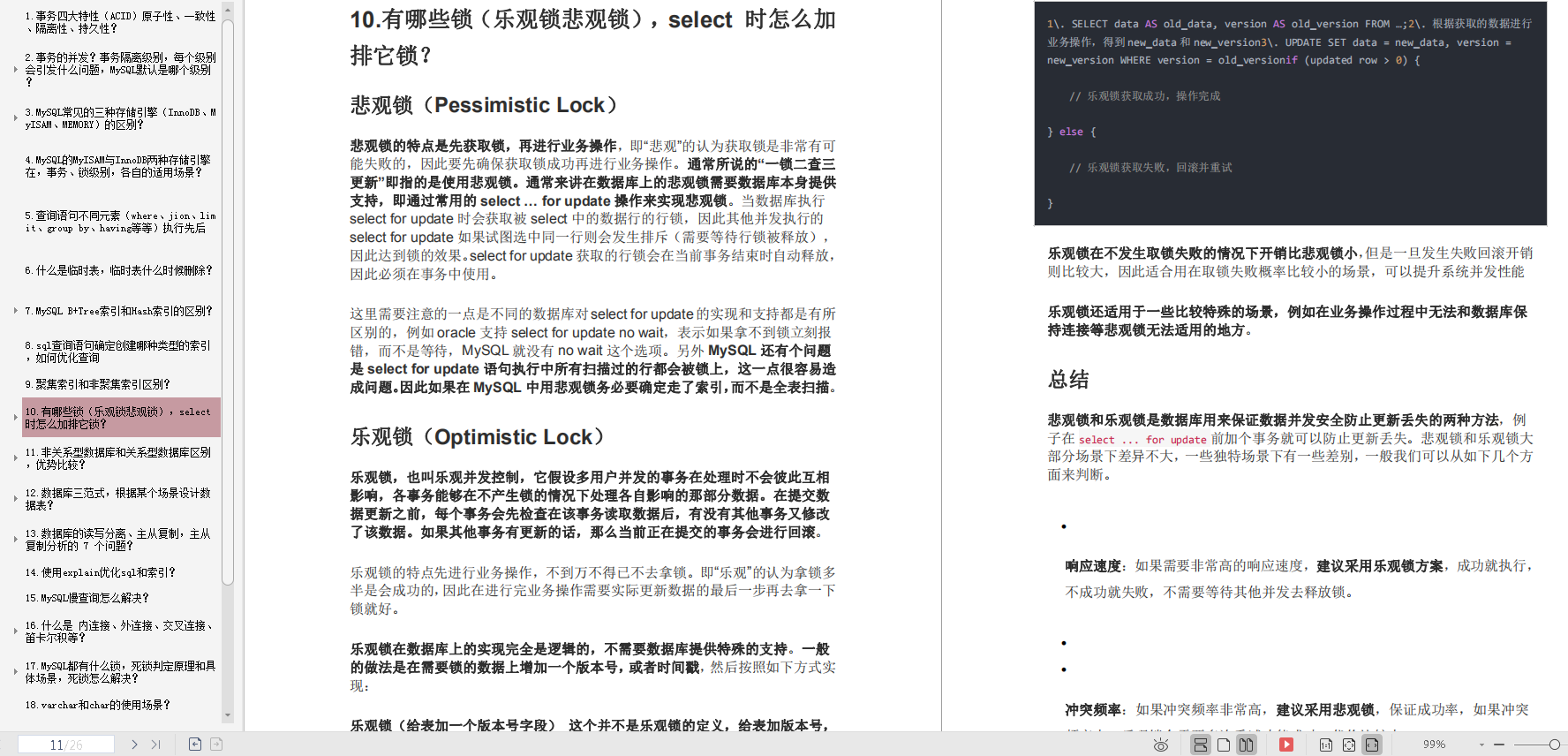The image size is (1568, 756).
Task: Expand outline item 12 数据库三范式
Action: [16, 499]
